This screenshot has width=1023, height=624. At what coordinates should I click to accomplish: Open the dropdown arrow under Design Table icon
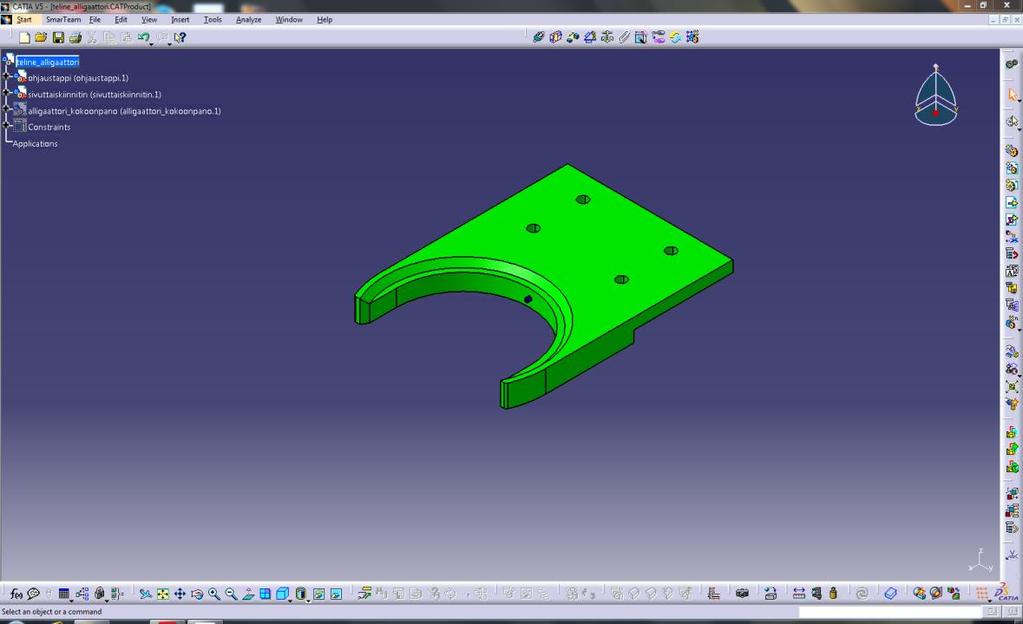[x=71, y=600]
